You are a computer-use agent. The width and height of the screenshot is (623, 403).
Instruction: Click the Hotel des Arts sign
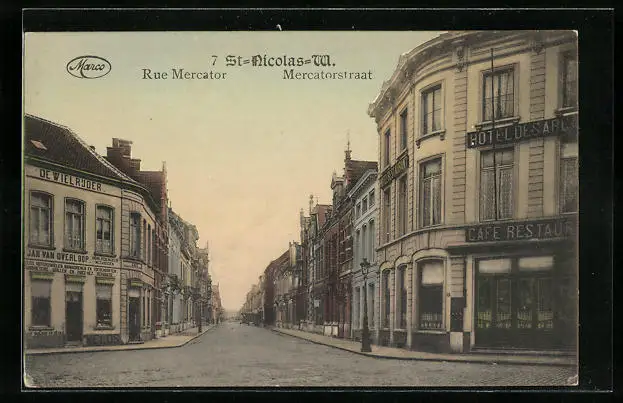tap(520, 131)
